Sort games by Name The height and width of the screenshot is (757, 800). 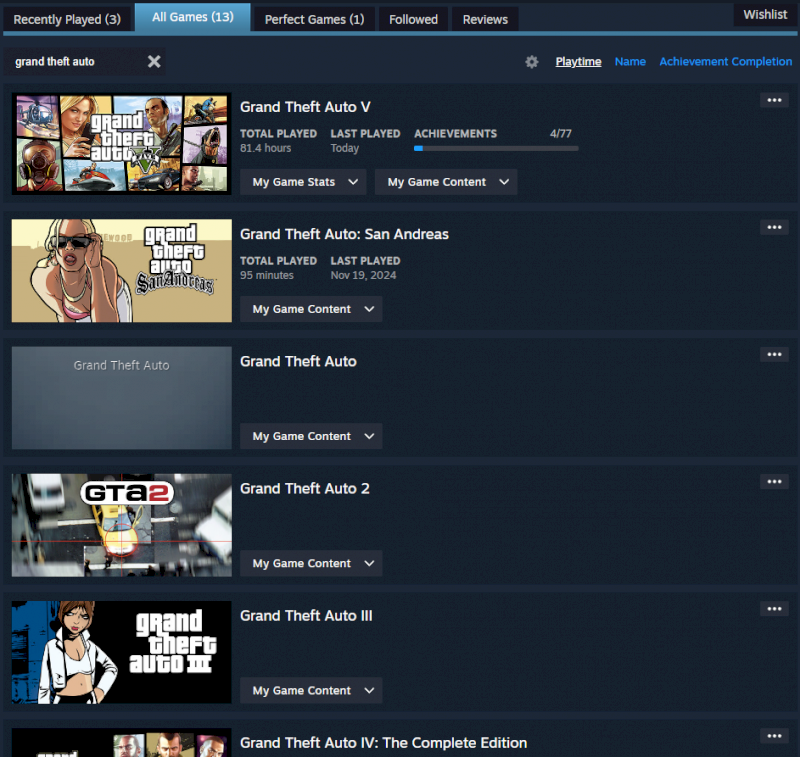[x=630, y=62]
